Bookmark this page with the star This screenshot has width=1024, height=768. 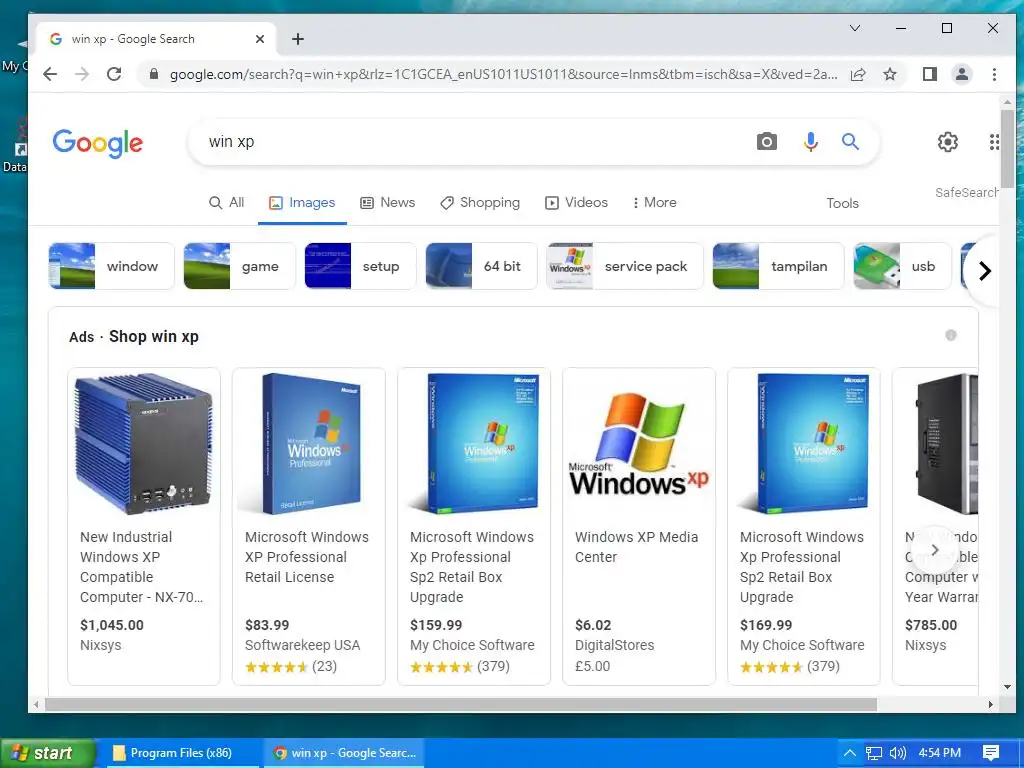pos(889,74)
